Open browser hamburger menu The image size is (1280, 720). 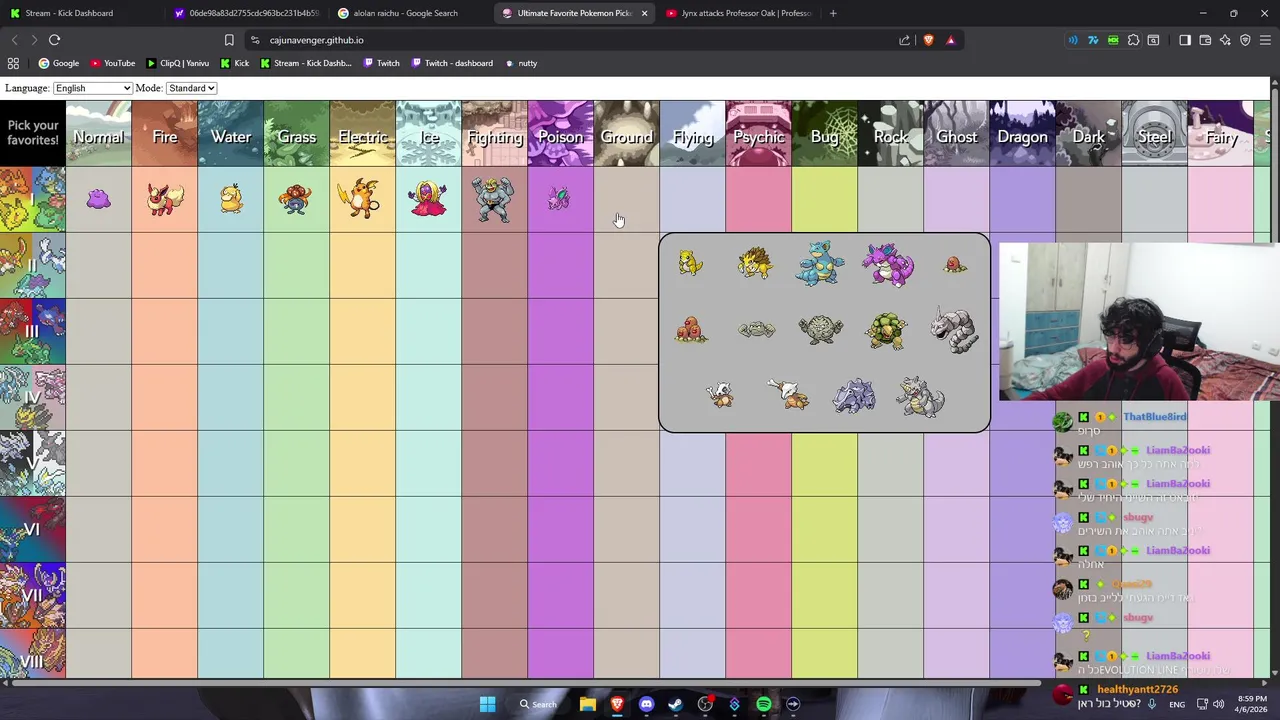(x=1266, y=40)
